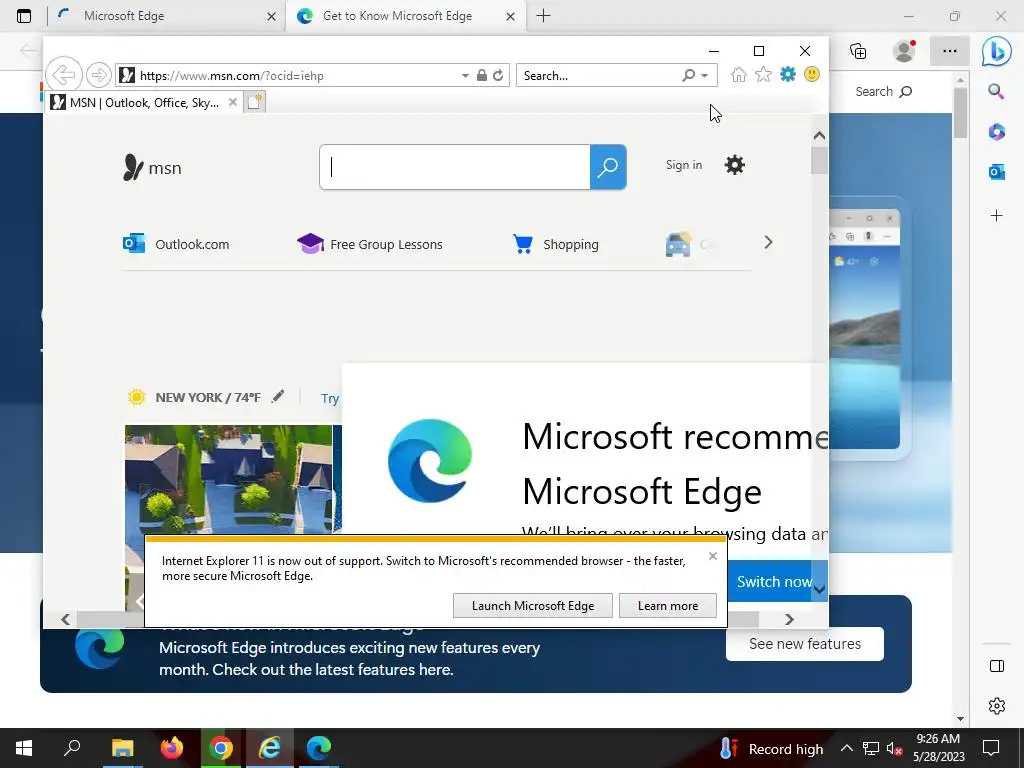Show more MSN quick links with chevron

(x=769, y=242)
